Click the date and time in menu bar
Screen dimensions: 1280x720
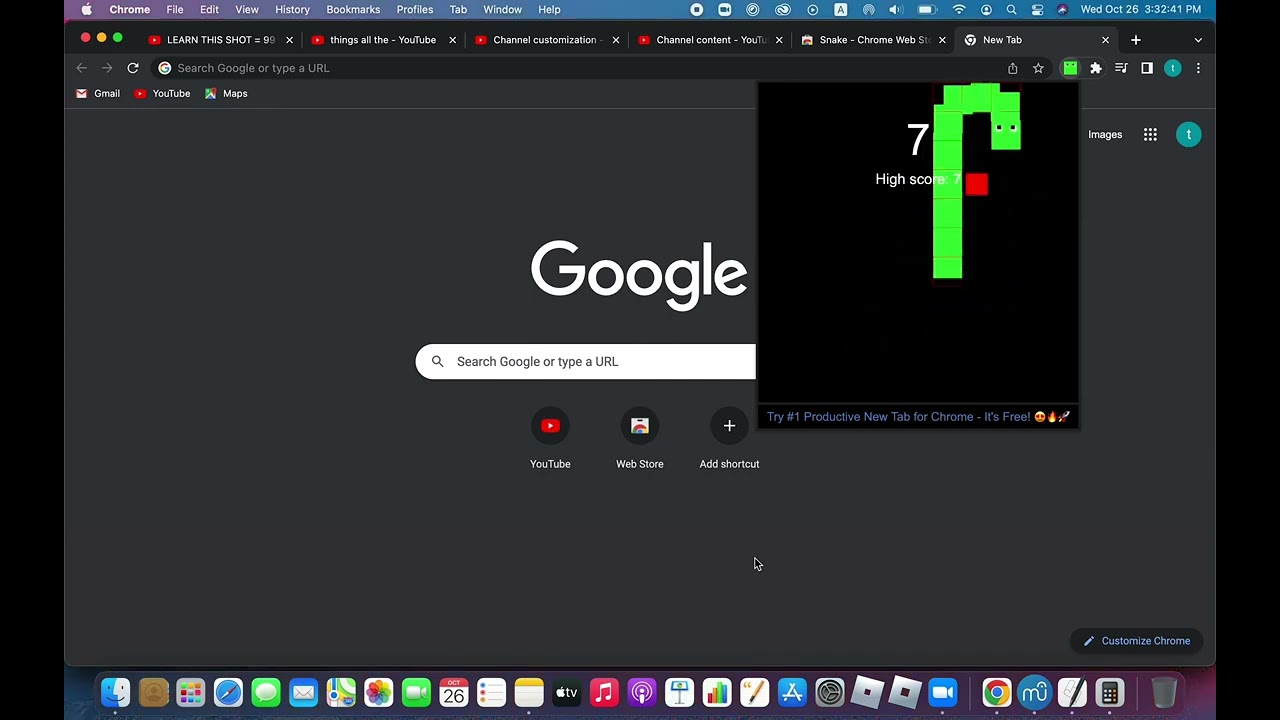pyautogui.click(x=1141, y=9)
